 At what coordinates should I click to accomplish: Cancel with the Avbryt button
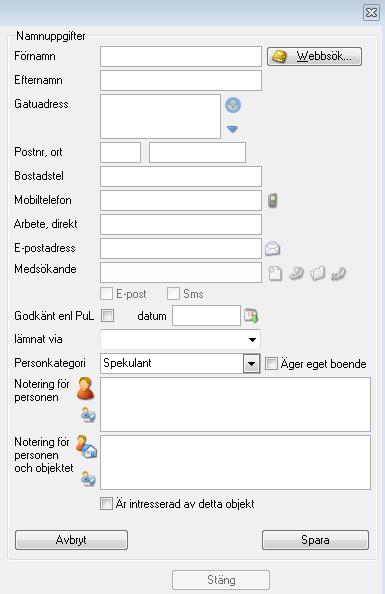click(71, 540)
